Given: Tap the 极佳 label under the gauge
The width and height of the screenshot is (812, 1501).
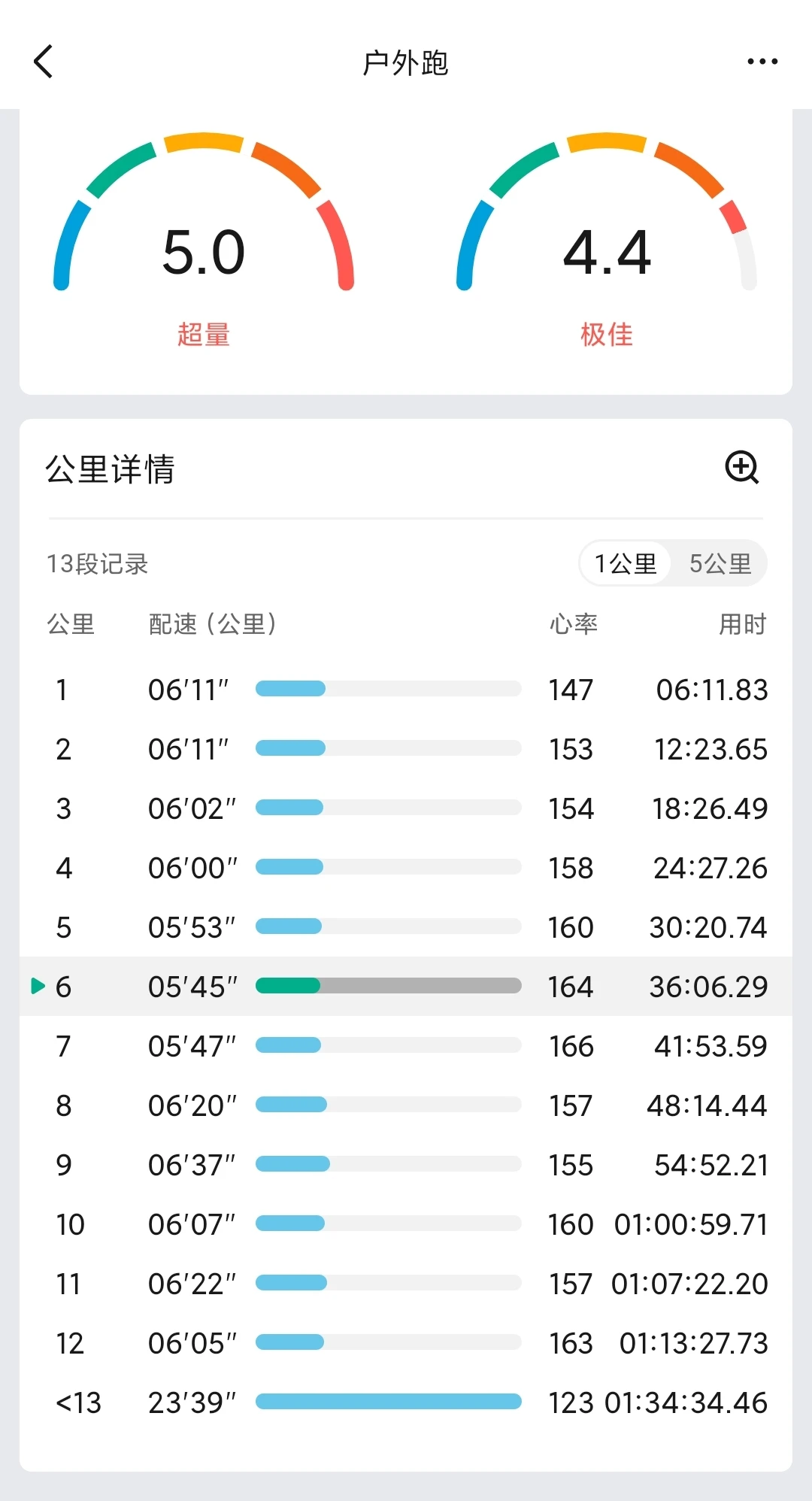Looking at the screenshot, I should 607,335.
